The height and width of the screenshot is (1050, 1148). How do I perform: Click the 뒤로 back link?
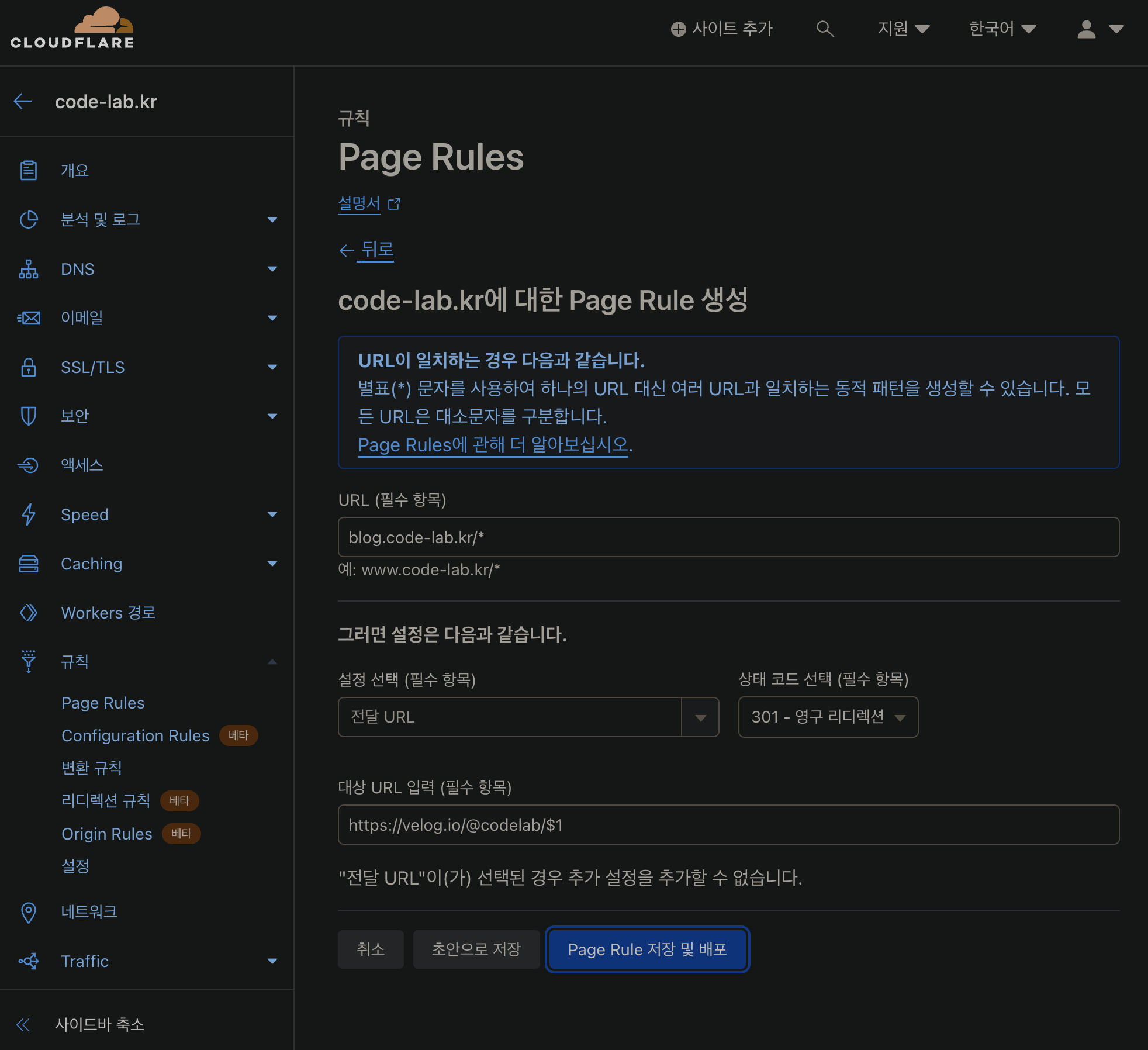(x=376, y=250)
